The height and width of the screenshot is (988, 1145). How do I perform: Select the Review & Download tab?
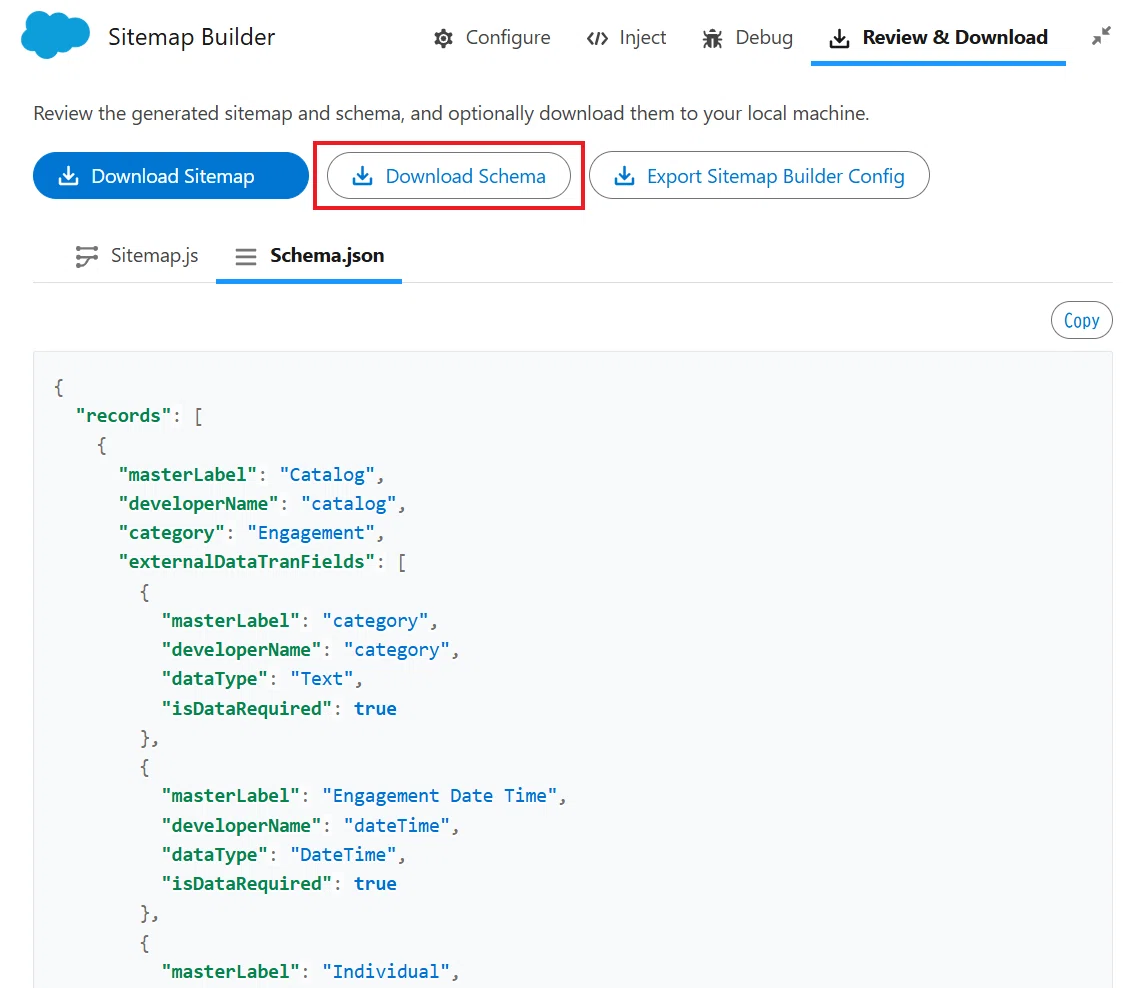(938, 37)
